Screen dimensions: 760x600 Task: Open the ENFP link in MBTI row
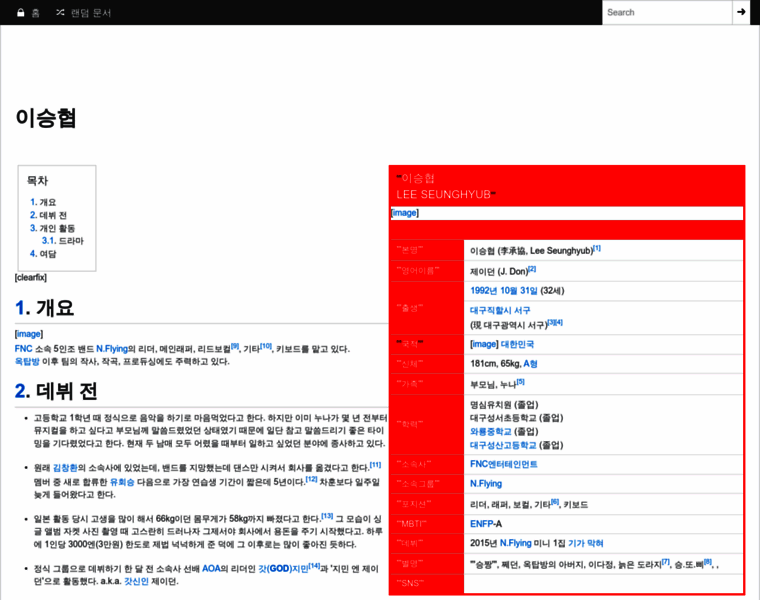(x=482, y=524)
